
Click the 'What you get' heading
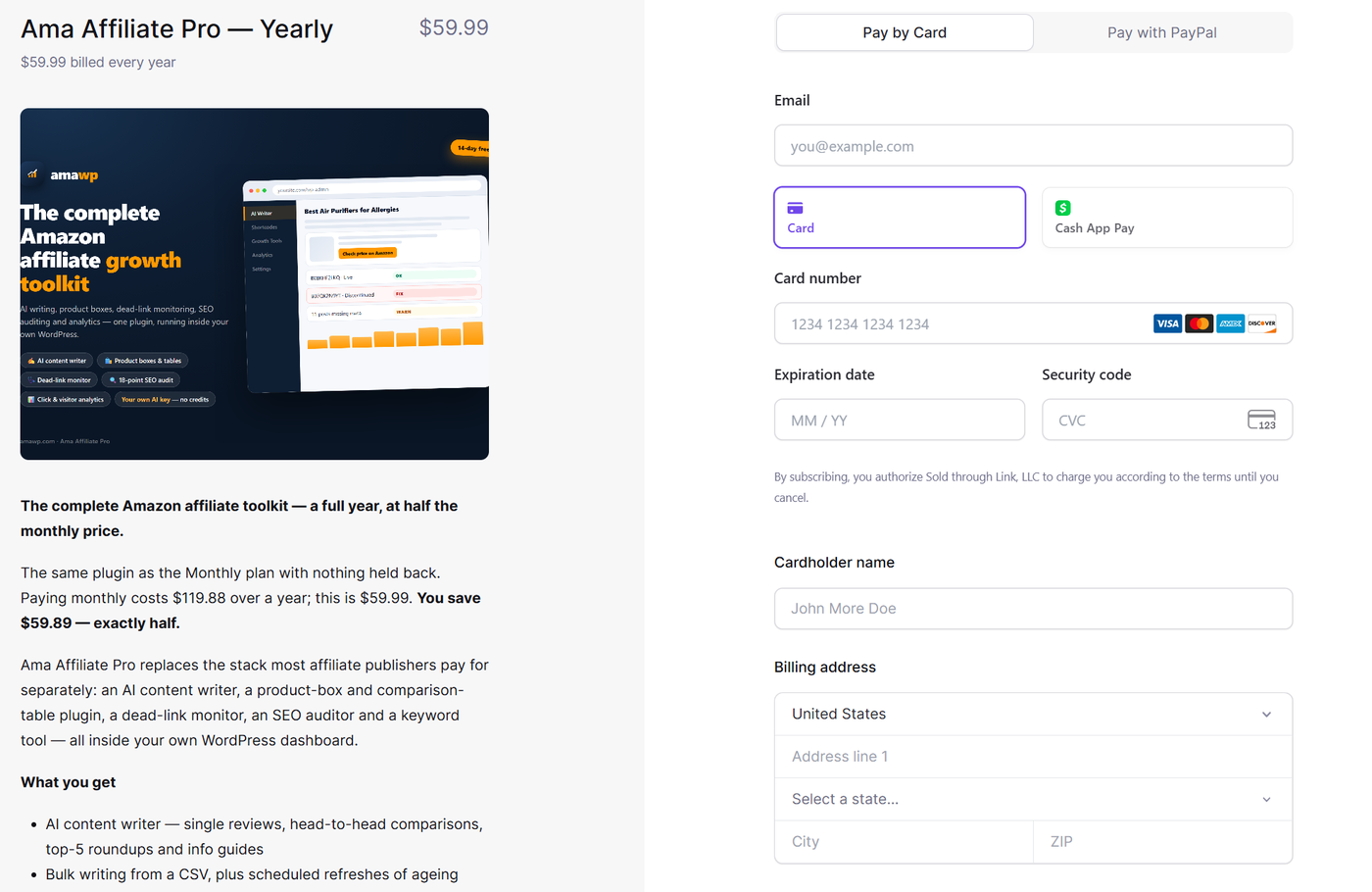(x=68, y=782)
